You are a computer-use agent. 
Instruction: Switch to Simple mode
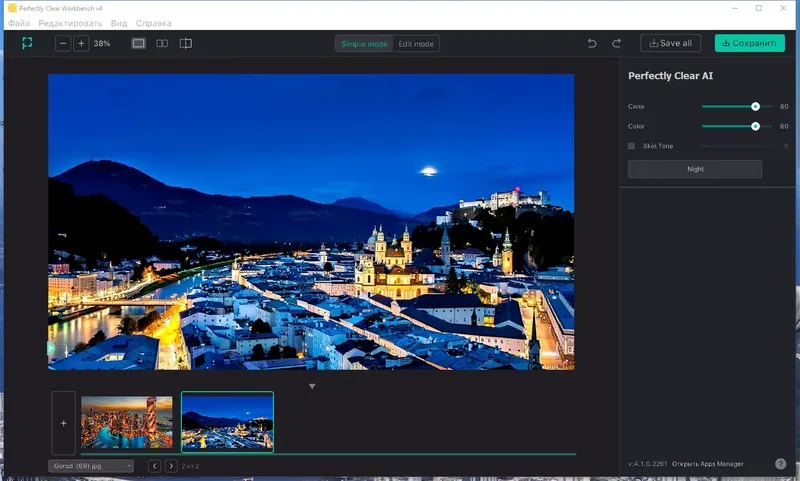click(x=364, y=44)
